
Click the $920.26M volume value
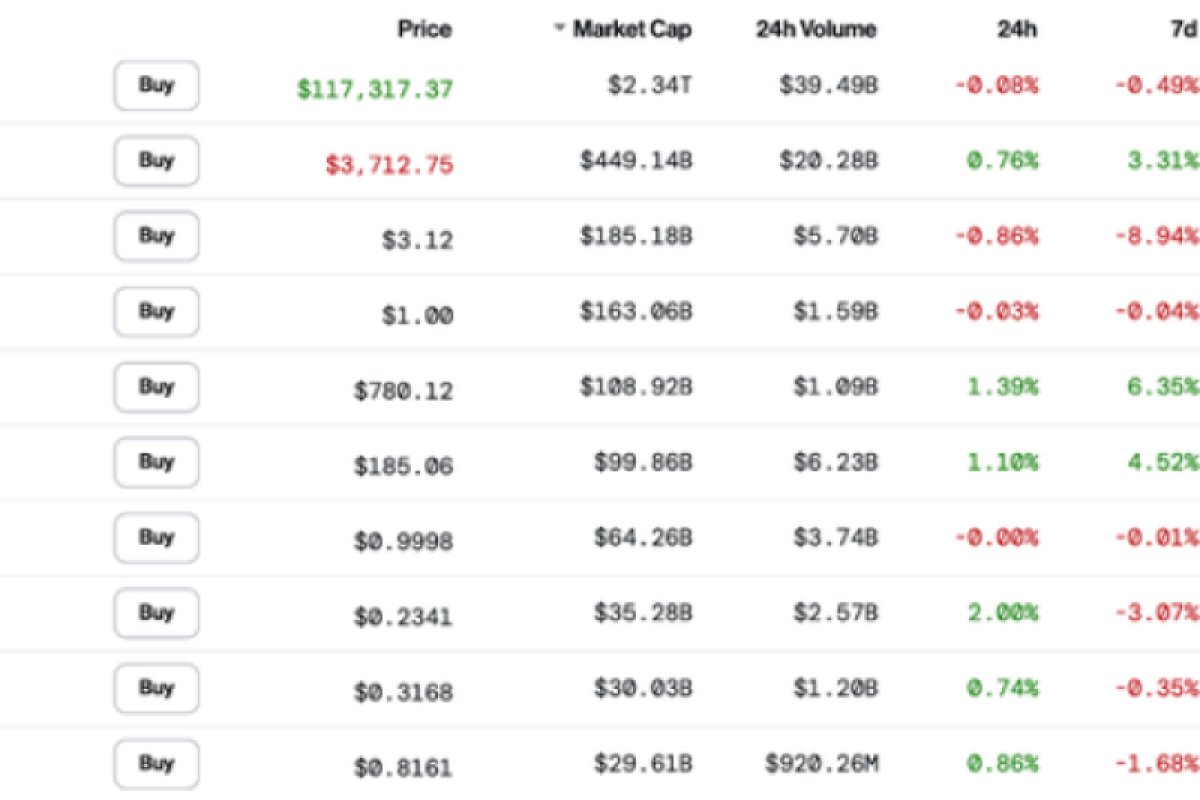click(x=822, y=765)
